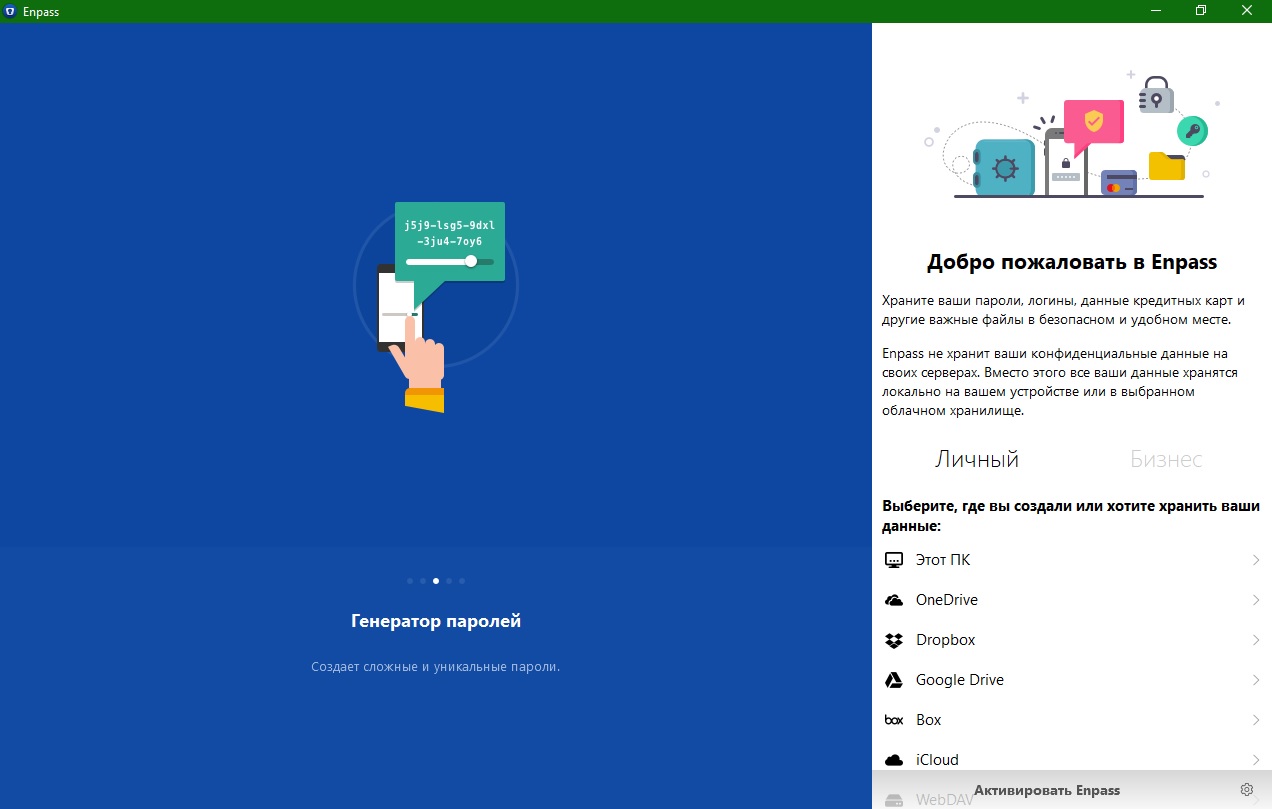The image size is (1272, 809).
Task: Expand the OneDrive row chevron
Action: click(x=1256, y=600)
